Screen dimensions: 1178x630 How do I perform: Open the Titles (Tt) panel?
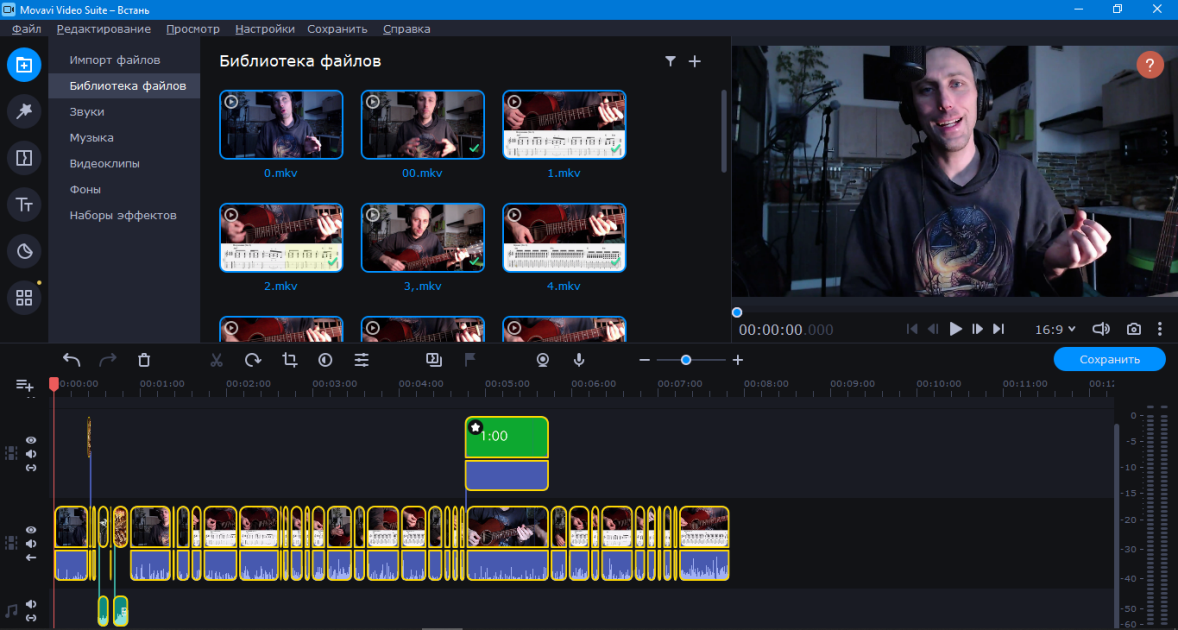point(24,204)
